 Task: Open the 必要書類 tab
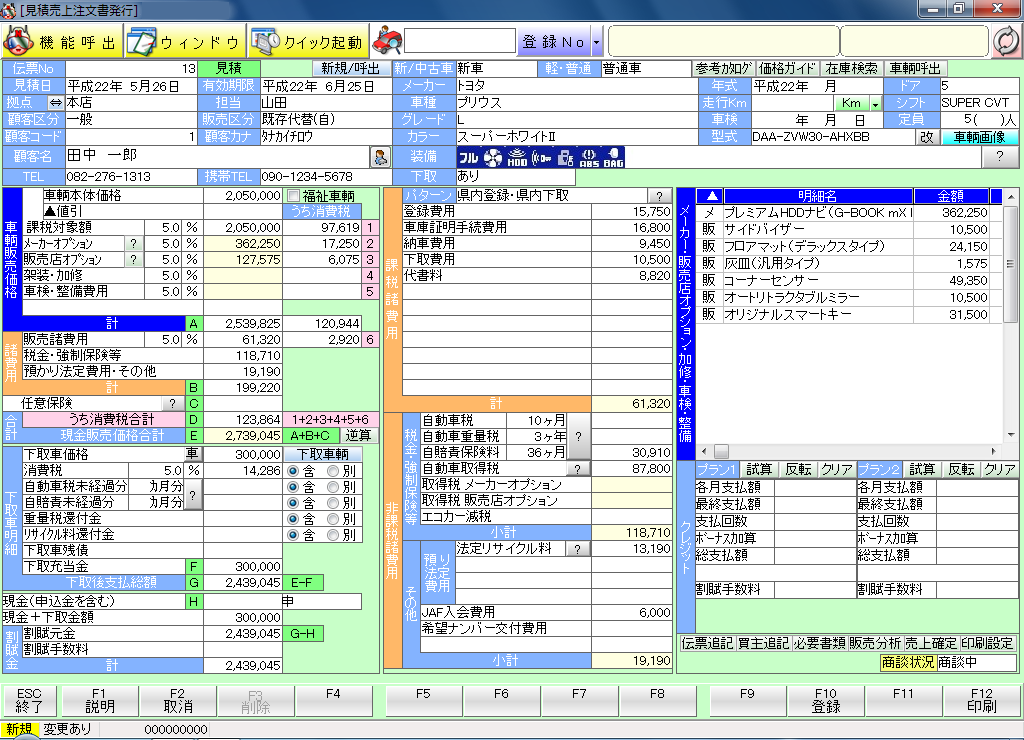tap(820, 643)
